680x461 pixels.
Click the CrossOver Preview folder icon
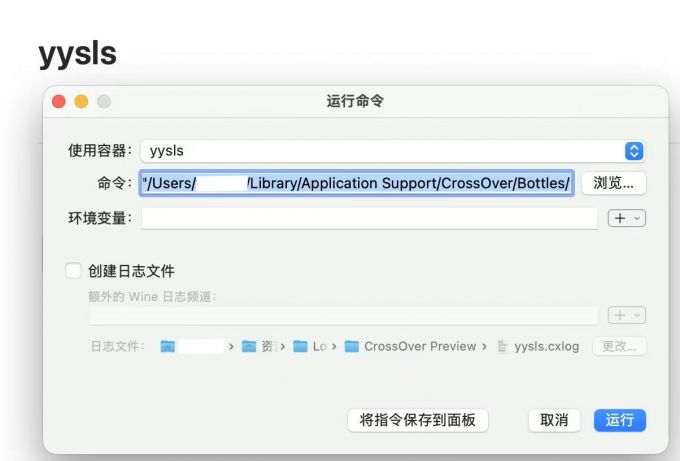352,346
